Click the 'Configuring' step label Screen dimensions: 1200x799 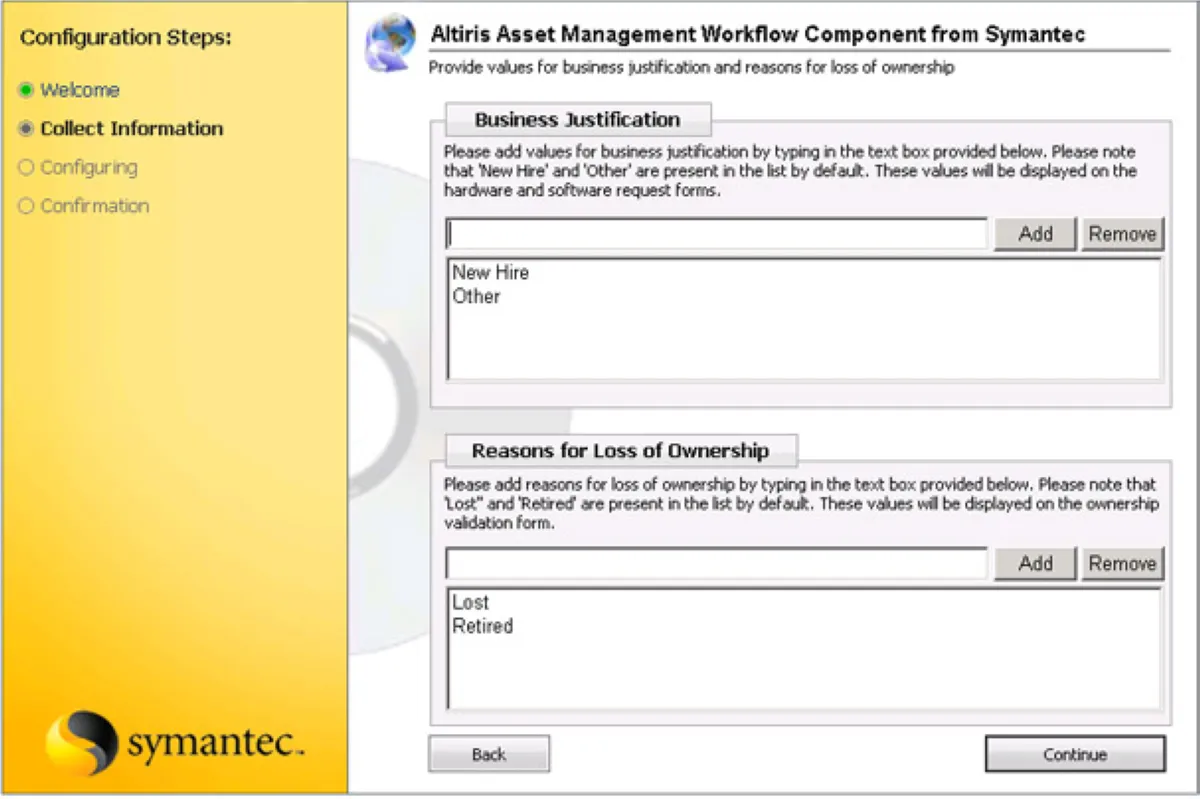pyautogui.click(x=89, y=168)
